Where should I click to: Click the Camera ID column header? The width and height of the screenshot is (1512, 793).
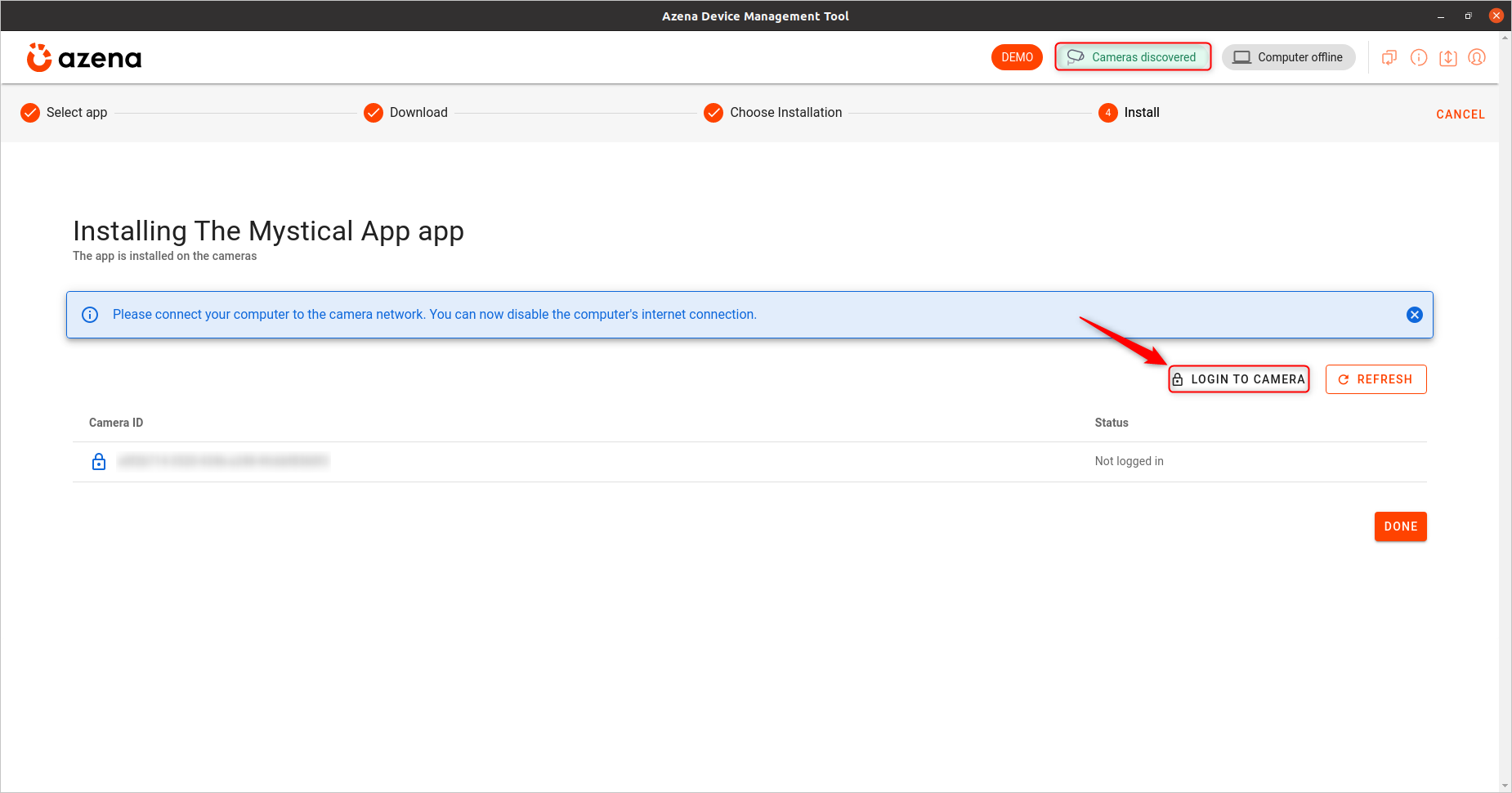(116, 423)
